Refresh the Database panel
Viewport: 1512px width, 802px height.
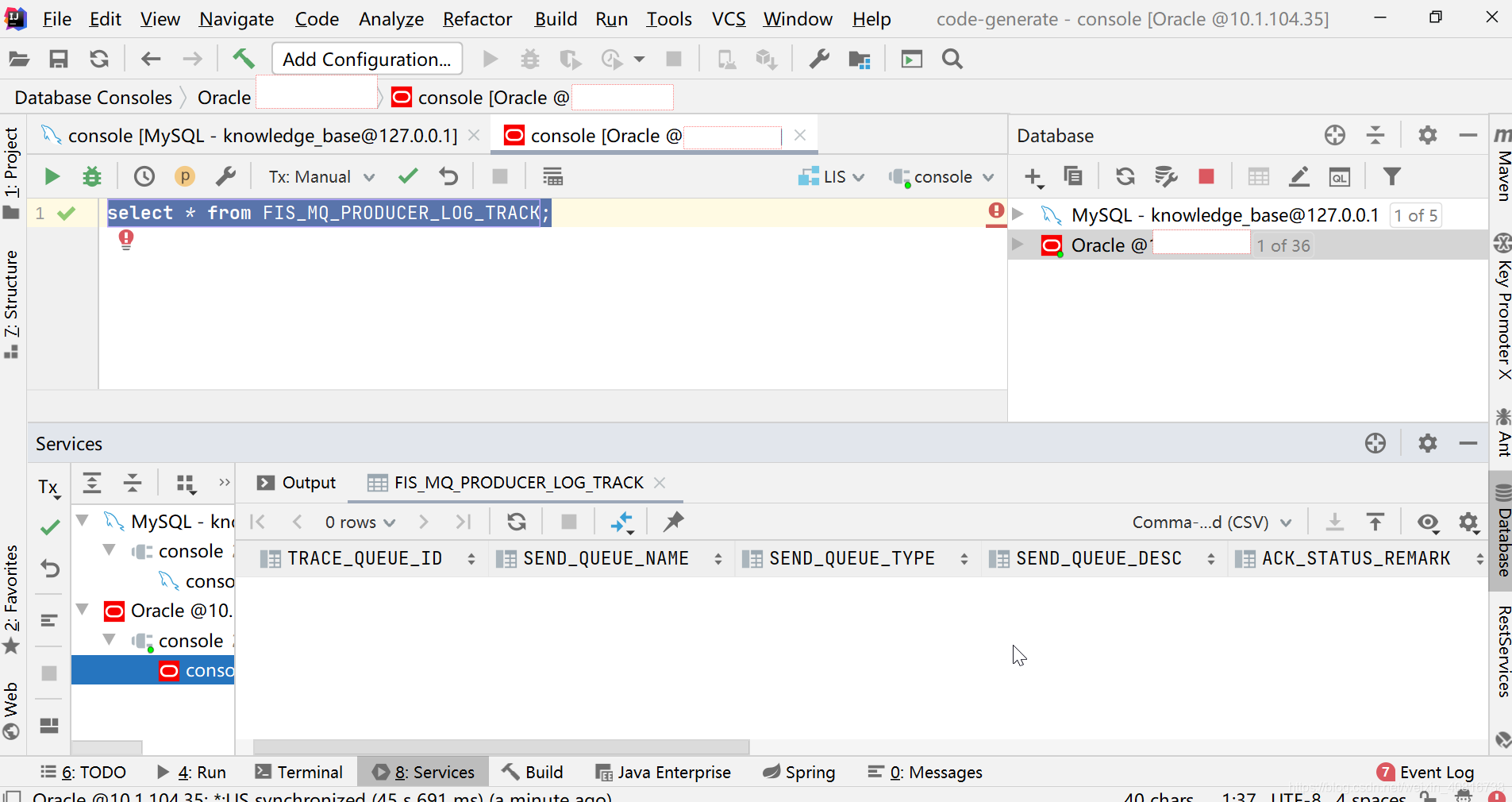(x=1125, y=176)
